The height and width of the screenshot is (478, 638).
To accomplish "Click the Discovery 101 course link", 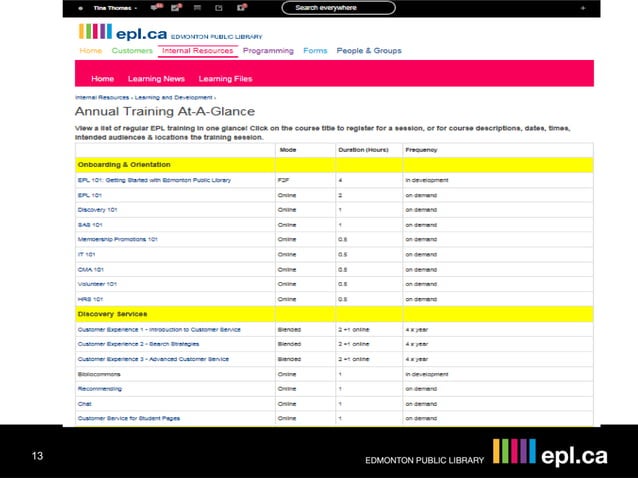I will (x=97, y=210).
